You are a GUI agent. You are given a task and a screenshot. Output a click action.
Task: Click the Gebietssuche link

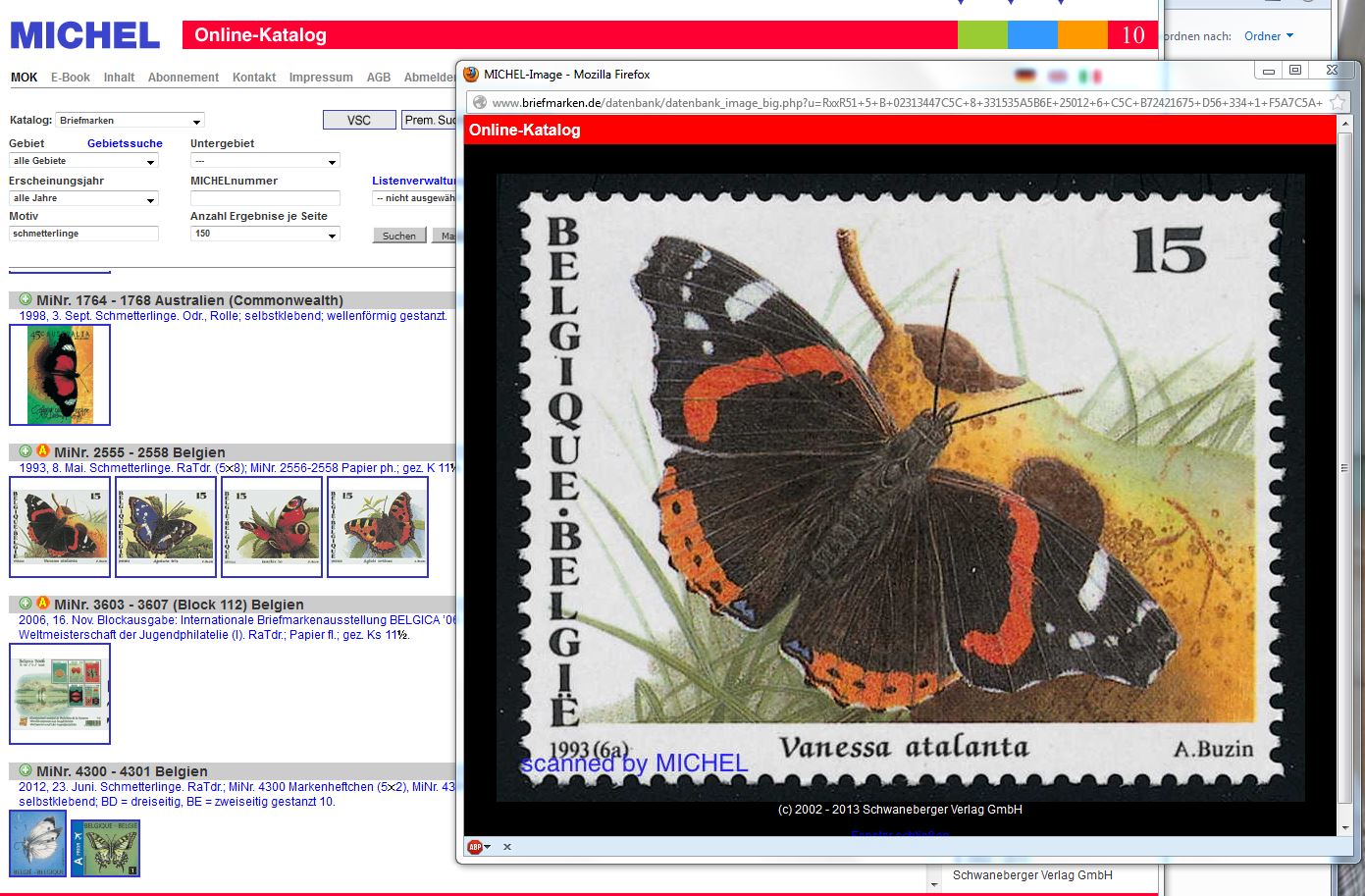[125, 143]
